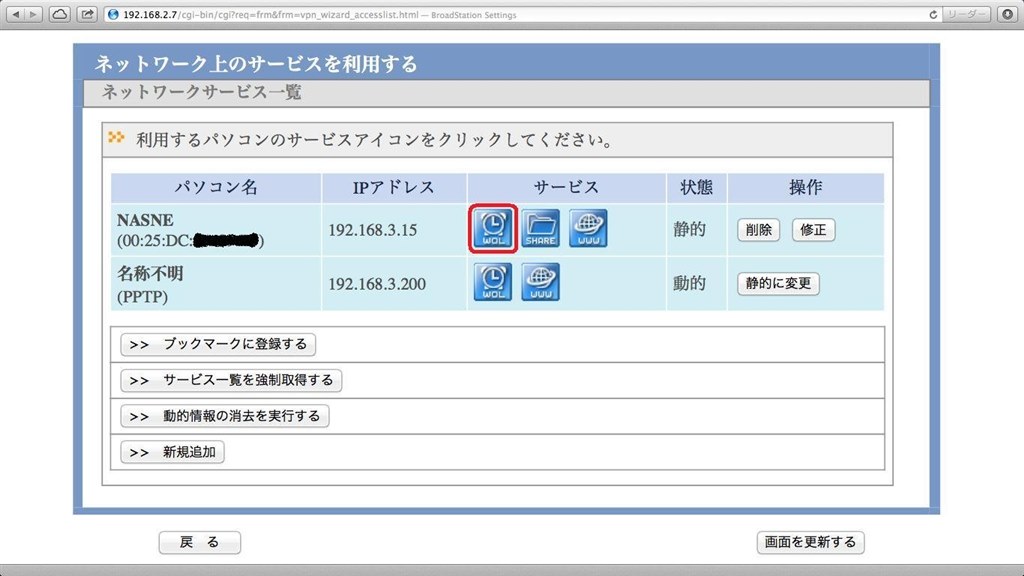
Task: Go back with the browser back arrow
Action: click(x=16, y=14)
